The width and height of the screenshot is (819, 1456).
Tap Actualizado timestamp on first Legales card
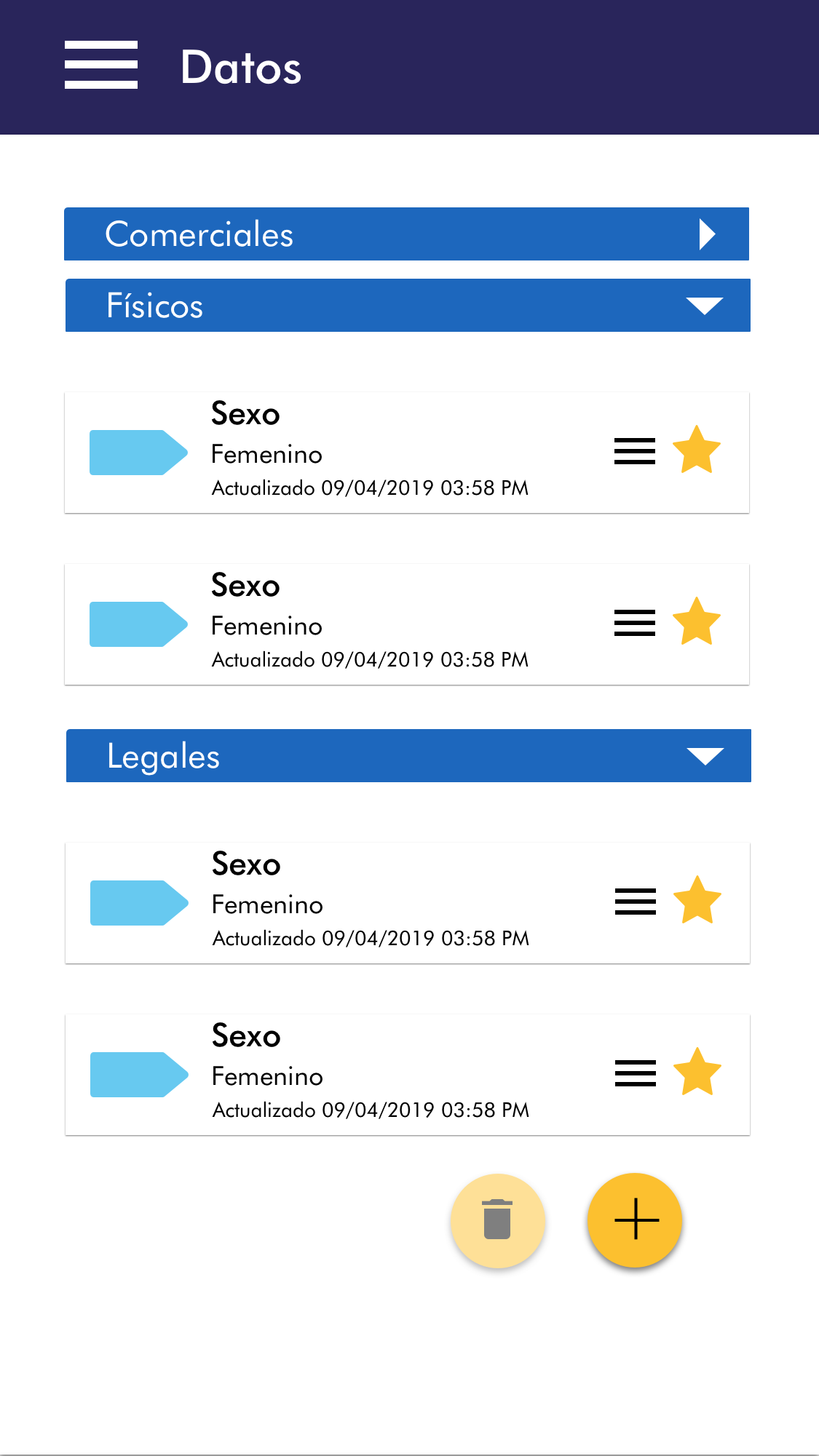pos(371,939)
